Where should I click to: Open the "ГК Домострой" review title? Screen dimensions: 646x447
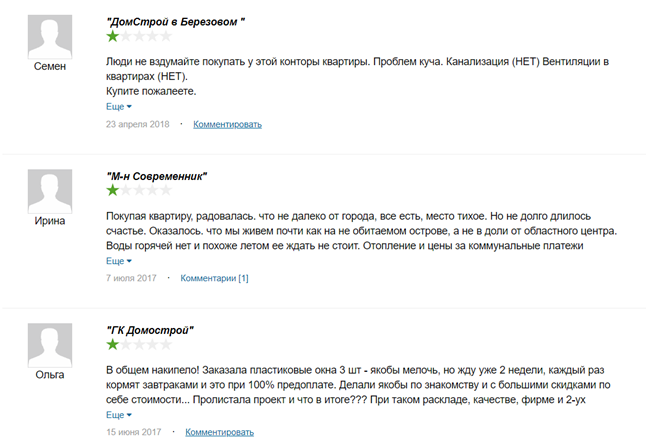point(150,330)
